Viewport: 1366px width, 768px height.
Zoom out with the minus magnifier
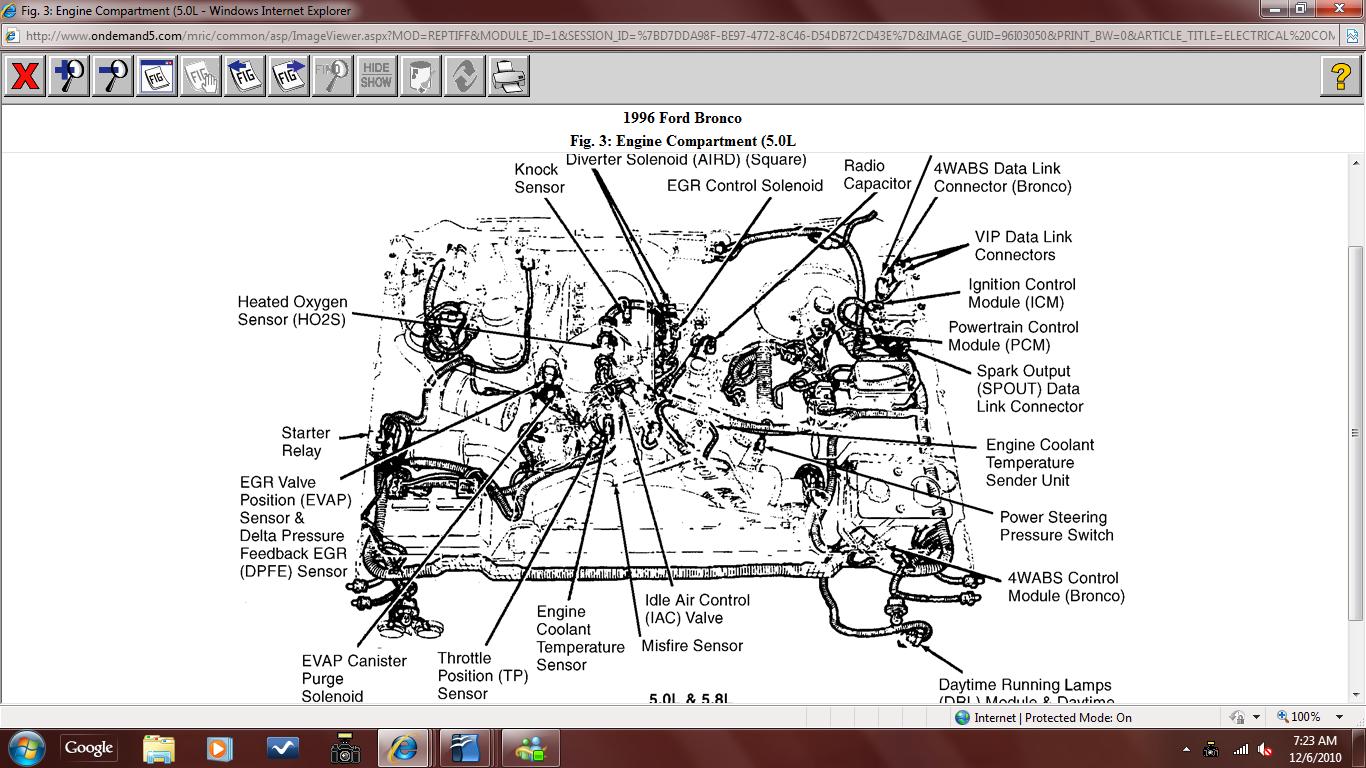113,76
